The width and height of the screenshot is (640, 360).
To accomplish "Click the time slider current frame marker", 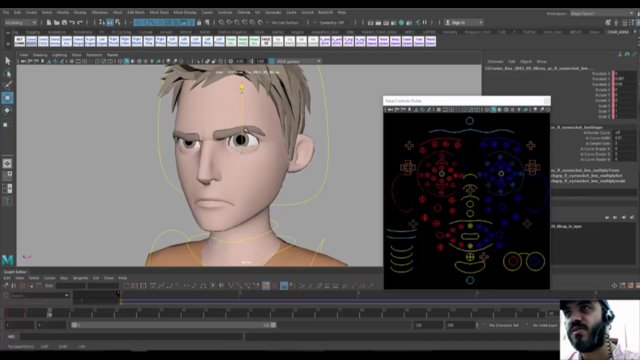I will (x=49, y=313).
